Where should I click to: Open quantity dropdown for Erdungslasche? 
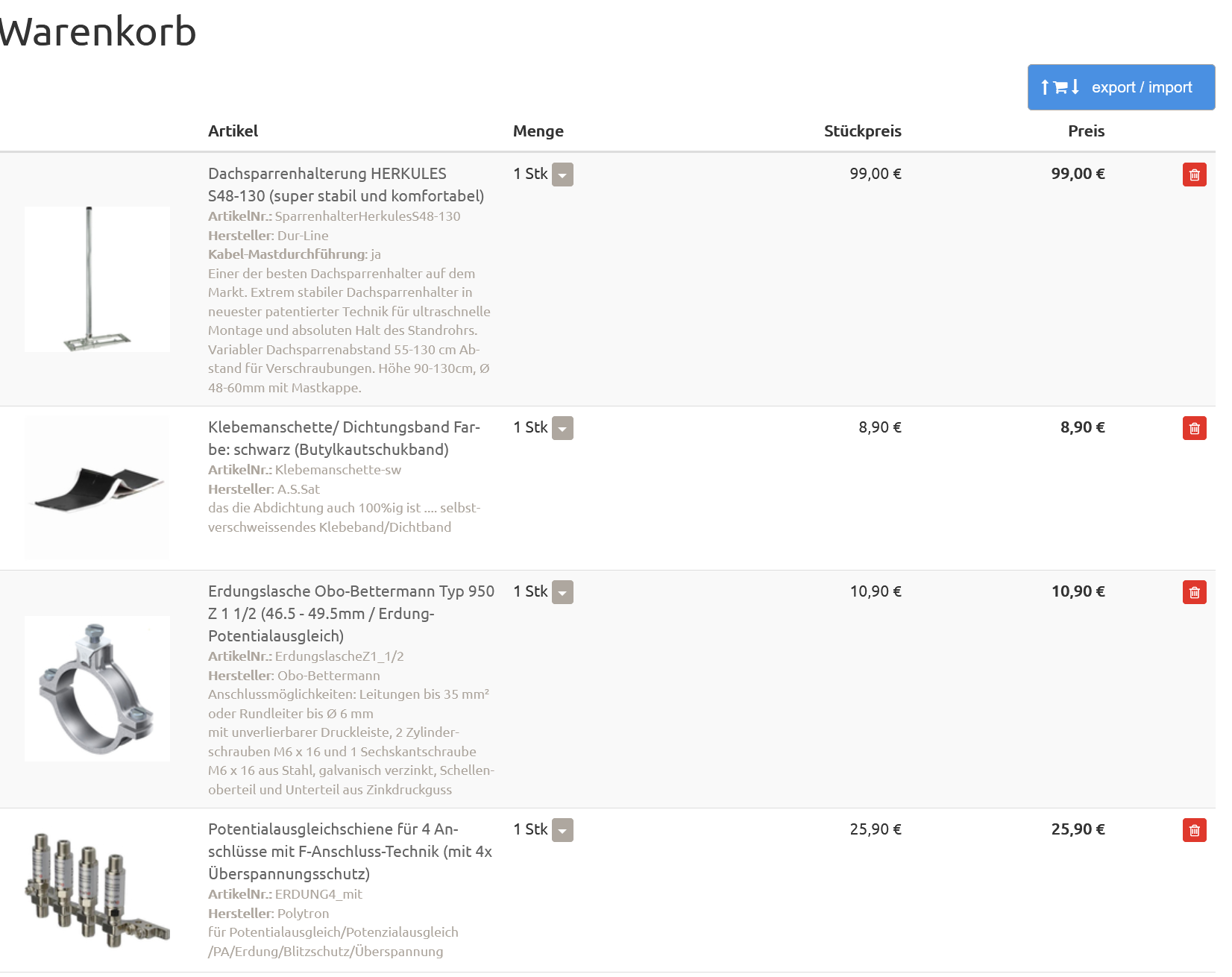[562, 592]
